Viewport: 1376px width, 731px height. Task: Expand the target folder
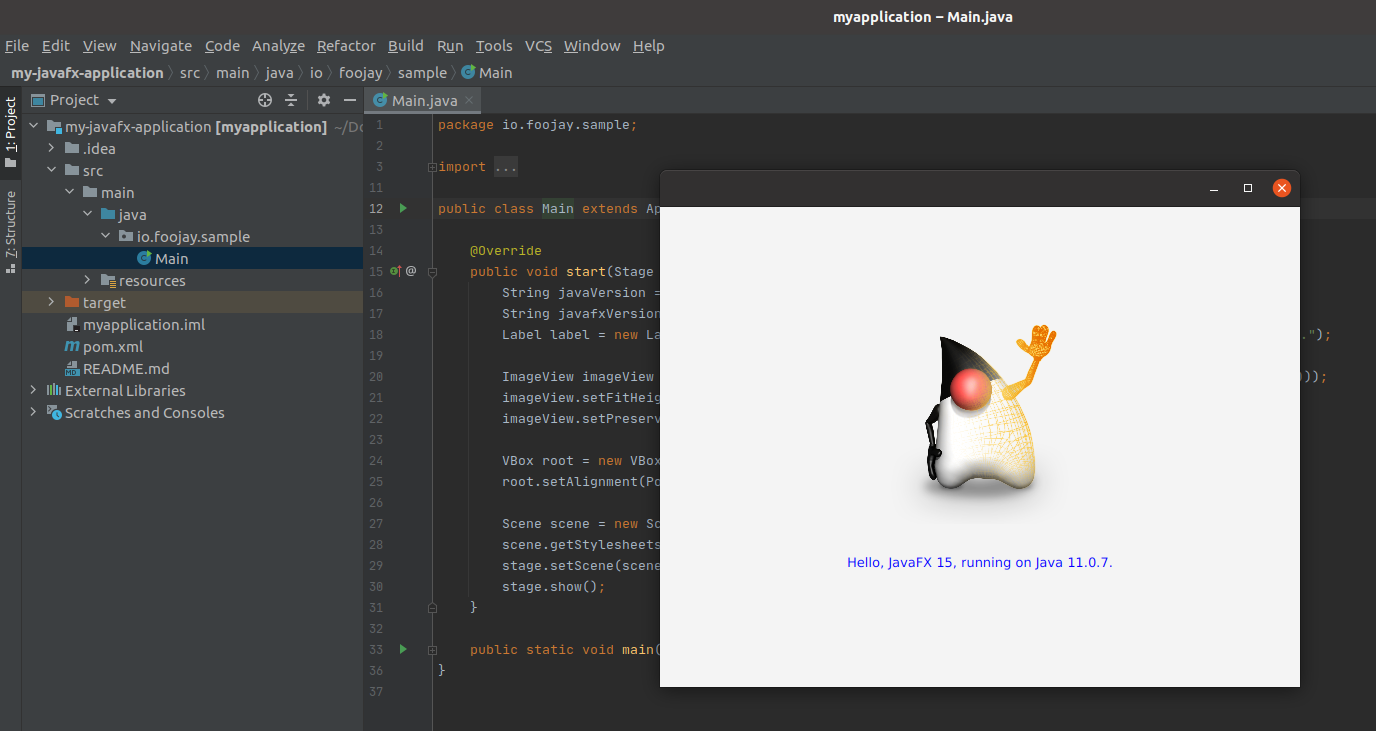point(52,302)
